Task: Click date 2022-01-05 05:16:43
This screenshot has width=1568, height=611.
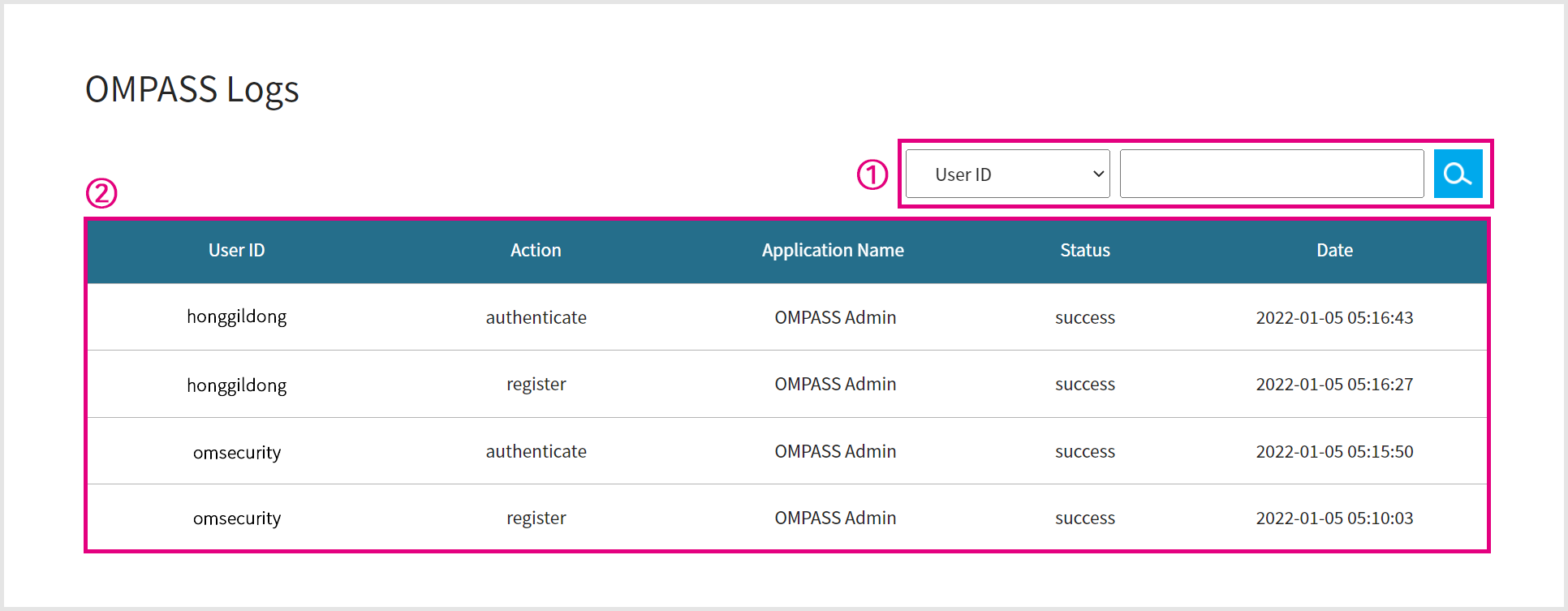Action: coord(1334,318)
